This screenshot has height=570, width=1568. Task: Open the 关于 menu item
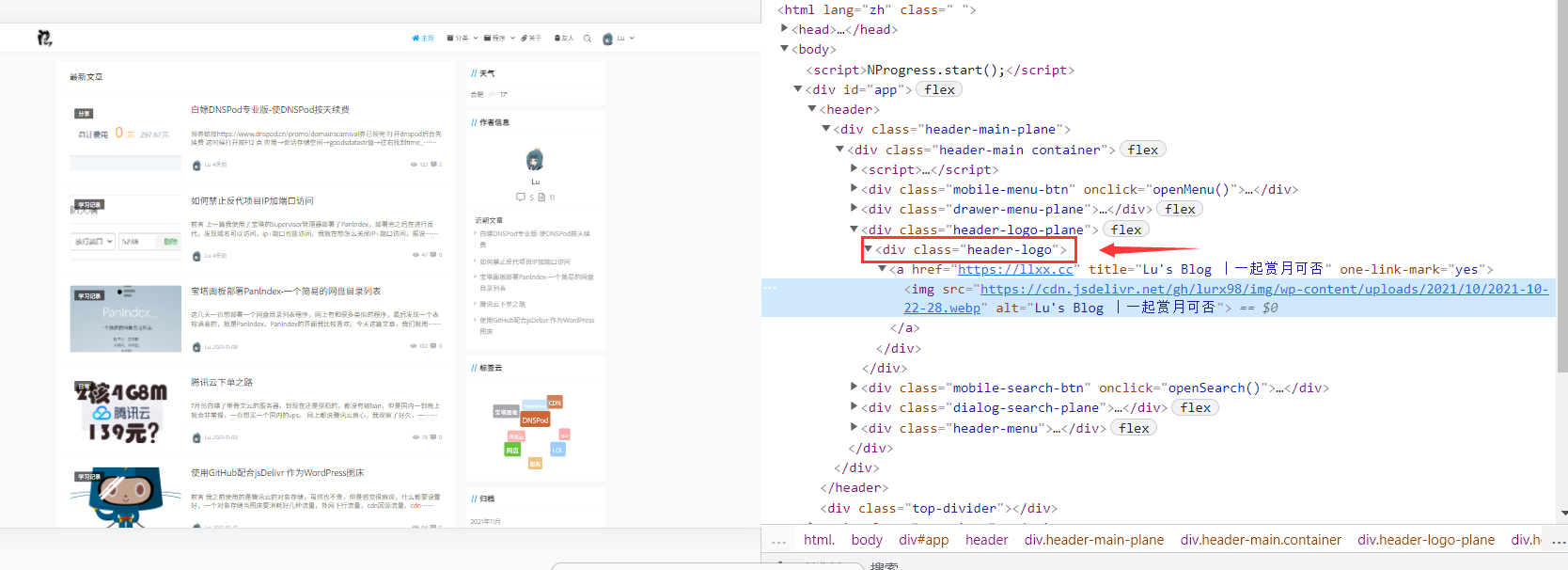[531, 39]
